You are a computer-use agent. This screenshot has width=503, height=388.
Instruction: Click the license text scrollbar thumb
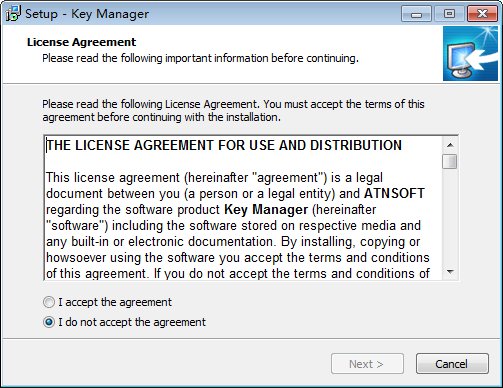(x=450, y=162)
